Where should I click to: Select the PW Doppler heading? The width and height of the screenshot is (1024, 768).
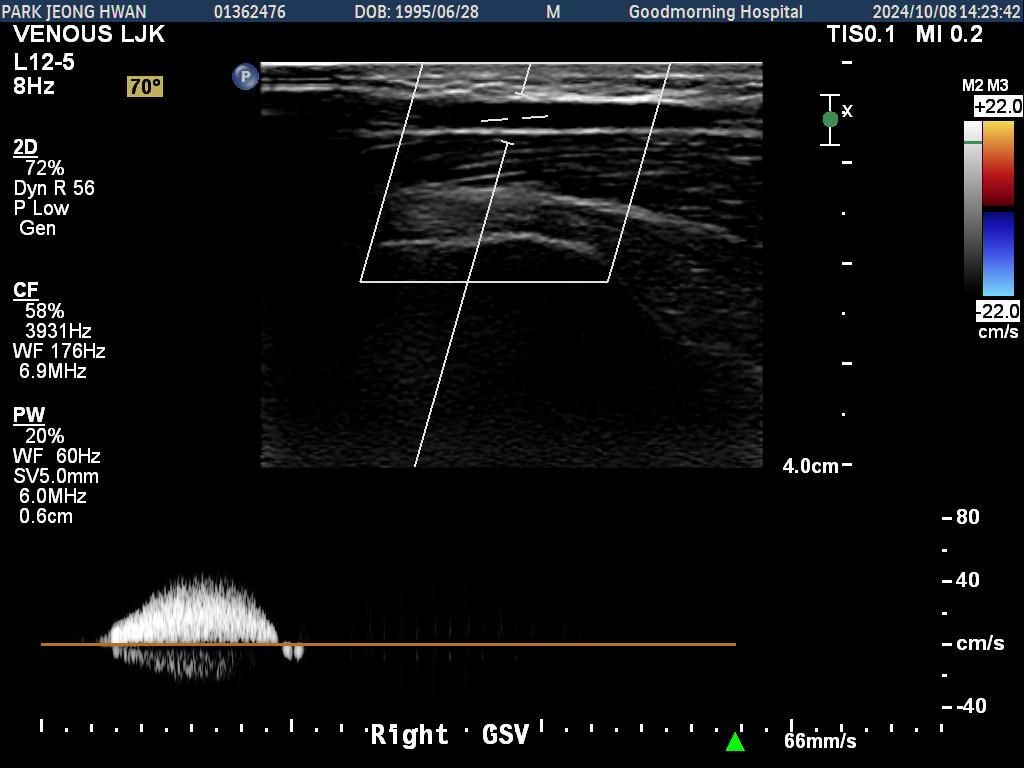pyautogui.click(x=28, y=415)
